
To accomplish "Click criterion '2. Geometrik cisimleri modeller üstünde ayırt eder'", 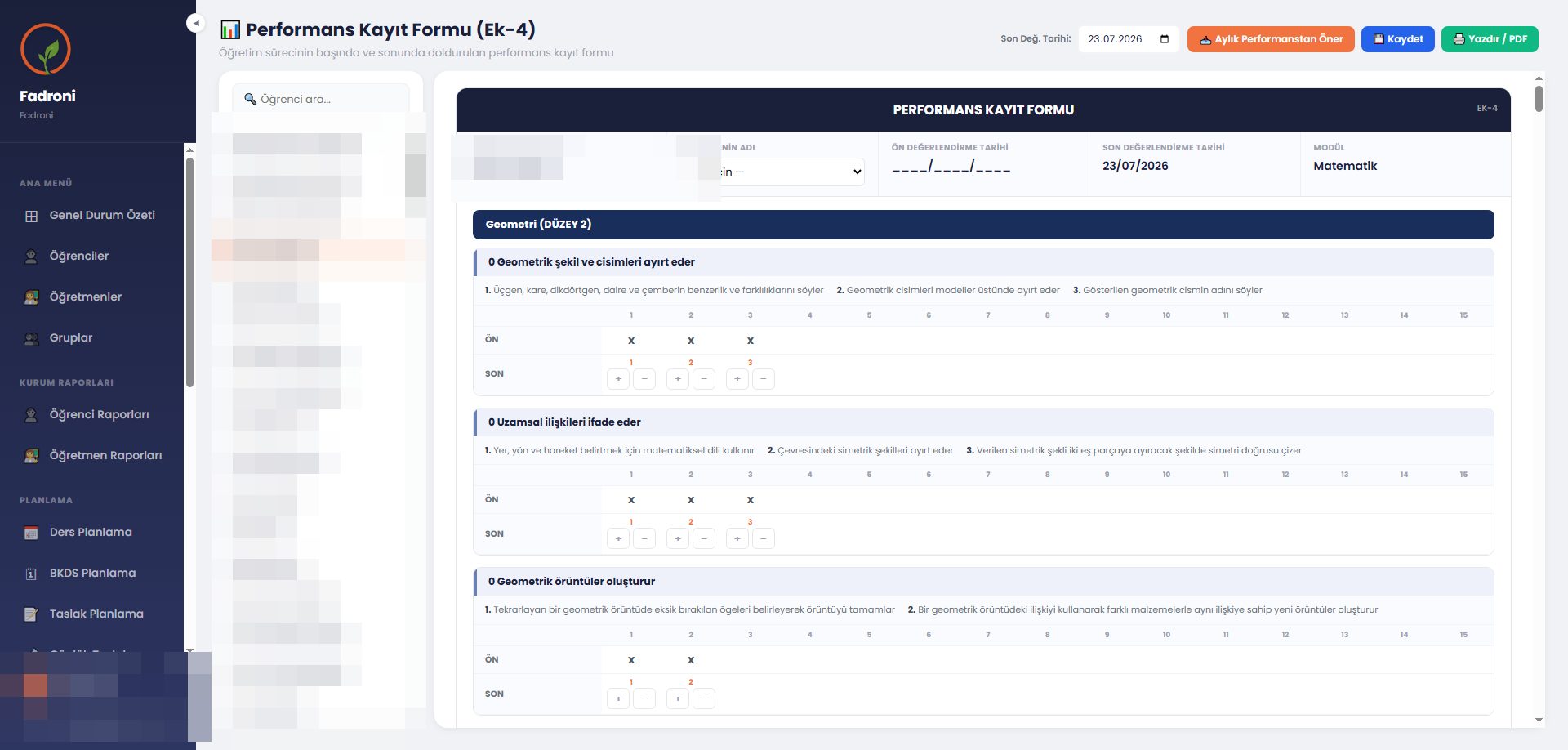I will click(948, 290).
